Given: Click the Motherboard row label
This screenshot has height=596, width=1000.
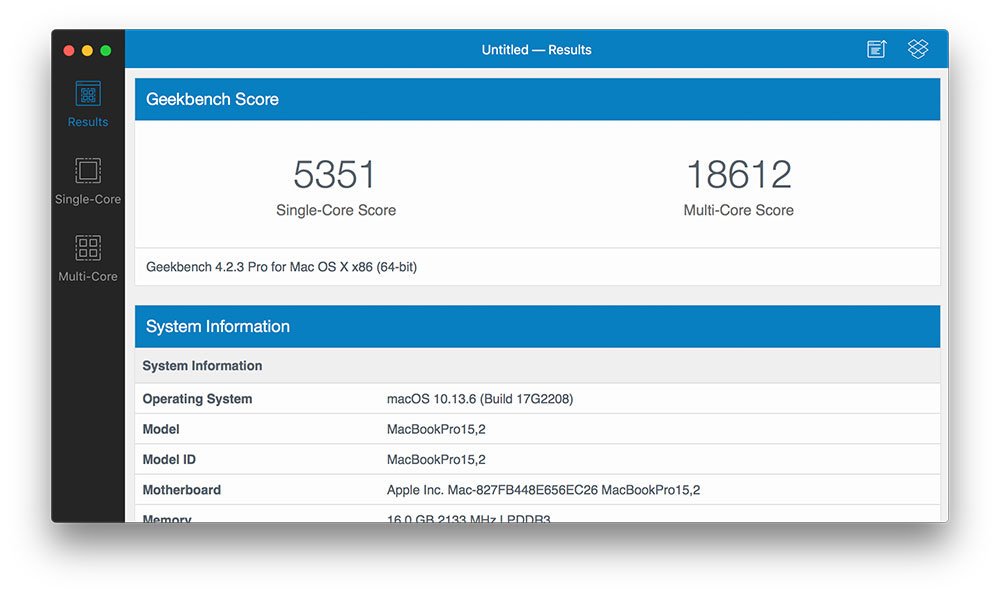Looking at the screenshot, I should click(182, 490).
